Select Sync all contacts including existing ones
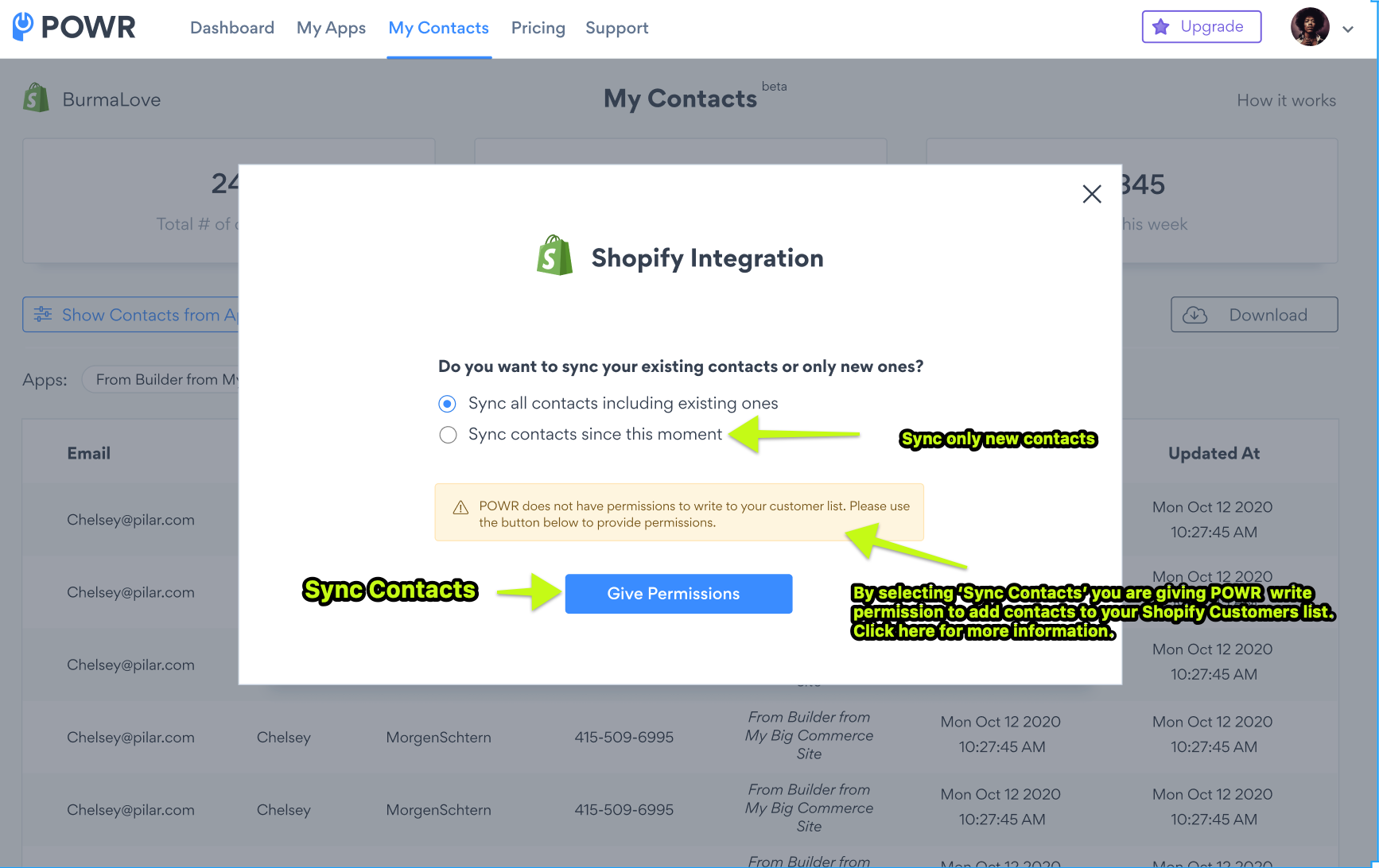1379x868 pixels. point(448,404)
